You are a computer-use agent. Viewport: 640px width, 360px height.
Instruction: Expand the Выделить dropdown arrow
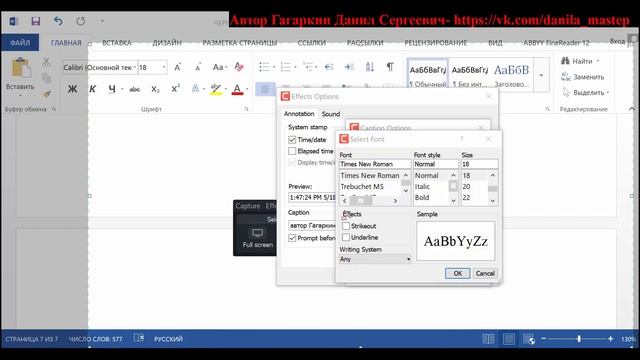[608, 93]
